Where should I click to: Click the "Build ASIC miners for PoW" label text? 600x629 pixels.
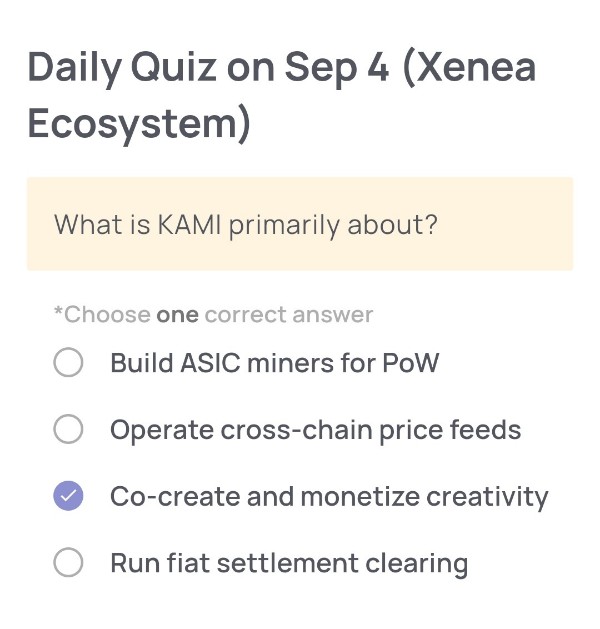click(275, 363)
